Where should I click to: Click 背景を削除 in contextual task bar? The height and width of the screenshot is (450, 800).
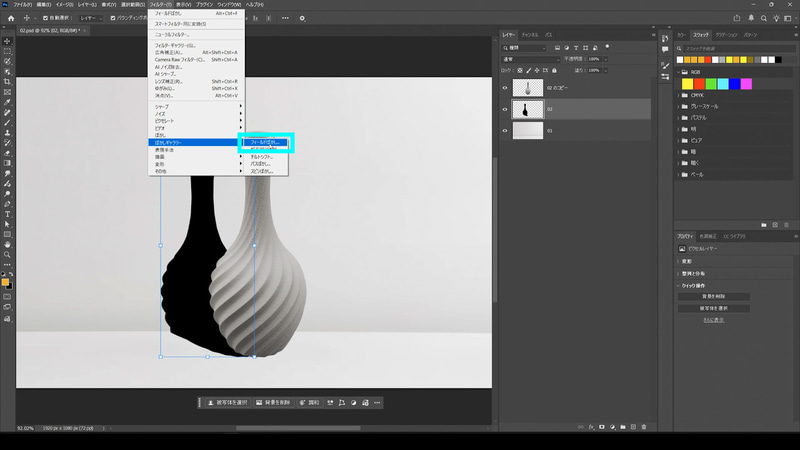point(273,403)
